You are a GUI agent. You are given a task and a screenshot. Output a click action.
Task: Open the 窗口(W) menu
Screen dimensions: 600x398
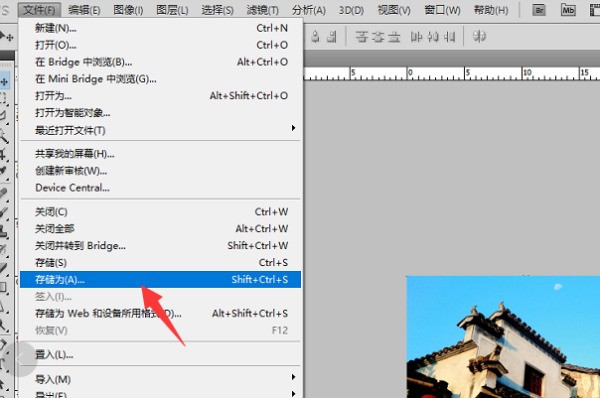click(x=442, y=10)
